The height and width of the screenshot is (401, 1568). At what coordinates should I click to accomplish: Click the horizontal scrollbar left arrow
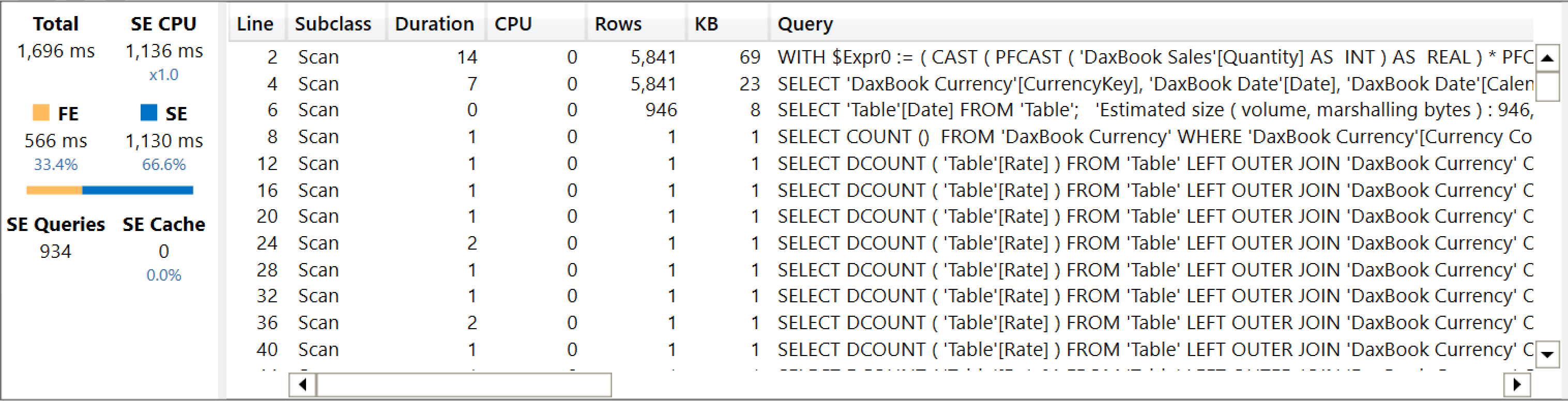point(302,384)
